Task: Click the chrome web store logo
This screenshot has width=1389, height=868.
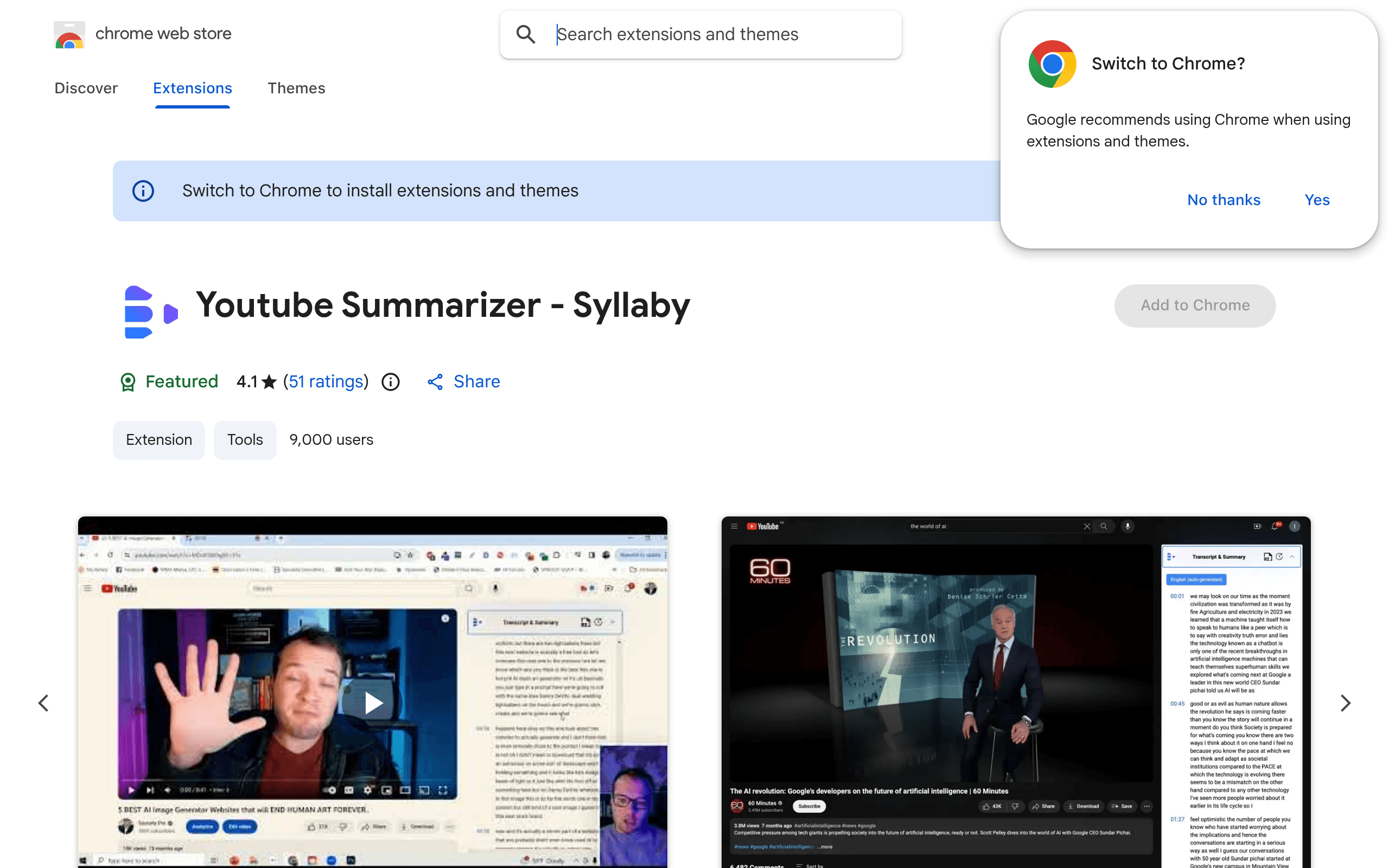Action: (x=69, y=34)
